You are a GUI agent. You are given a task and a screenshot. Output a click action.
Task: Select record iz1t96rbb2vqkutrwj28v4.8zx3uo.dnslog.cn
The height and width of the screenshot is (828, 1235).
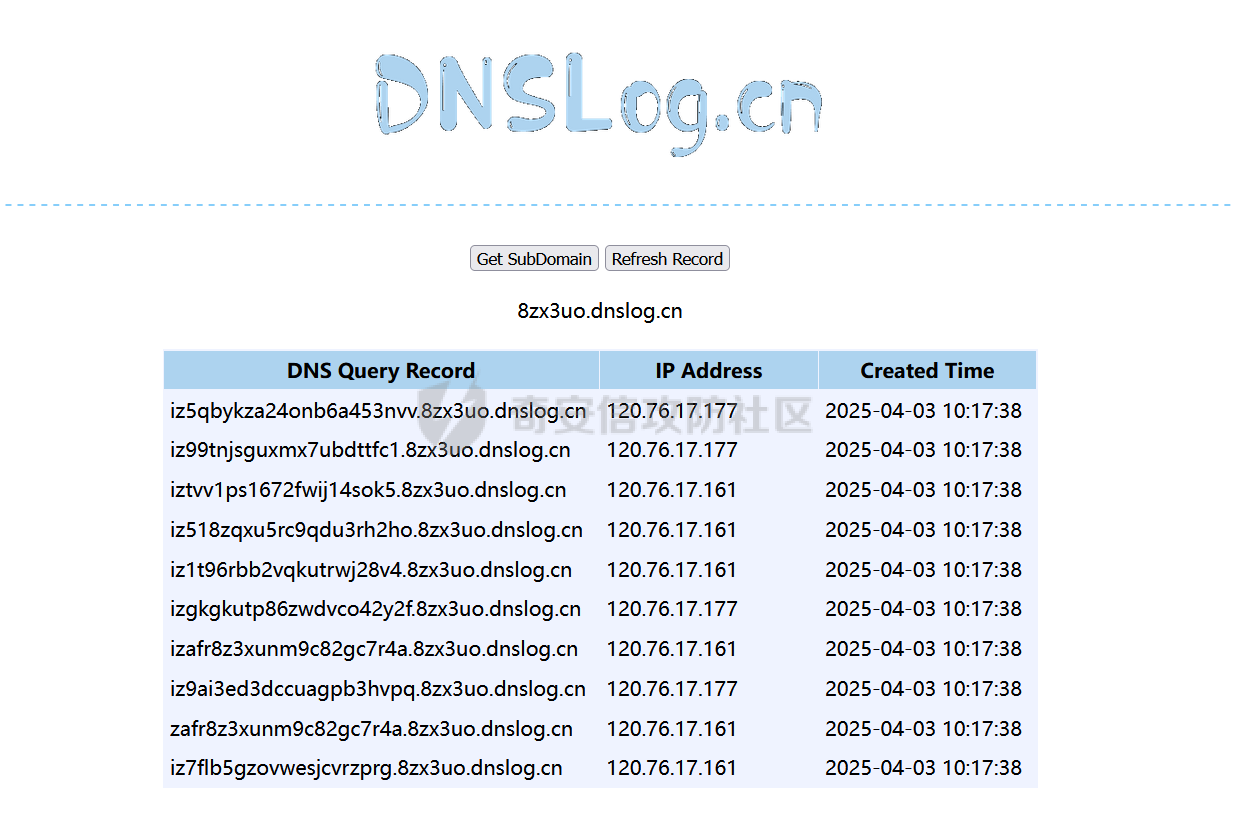click(x=371, y=570)
